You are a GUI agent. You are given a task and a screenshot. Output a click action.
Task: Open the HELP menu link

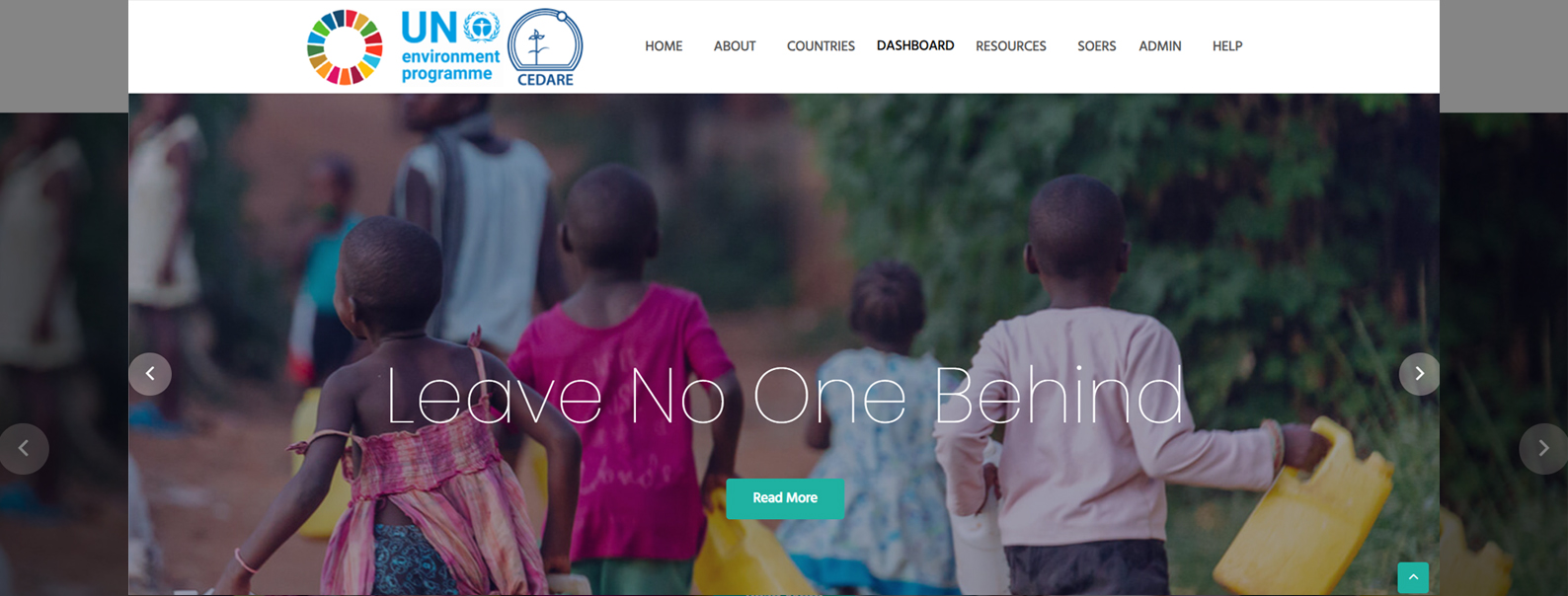[x=1227, y=46]
